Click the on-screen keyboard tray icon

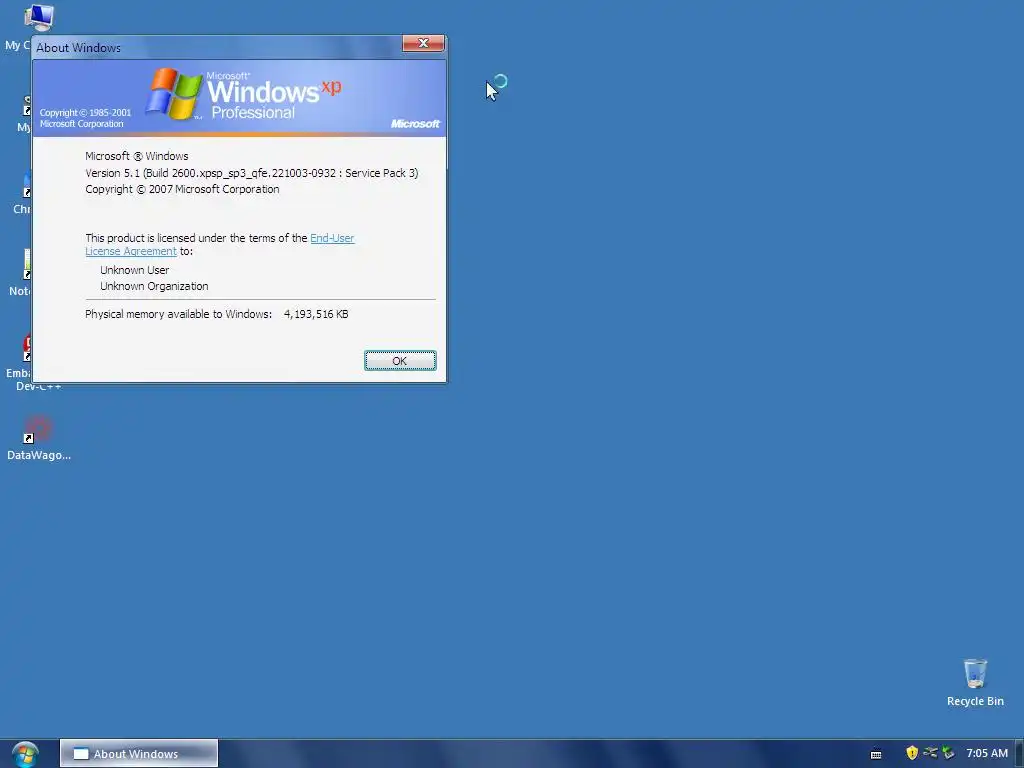pos(876,754)
